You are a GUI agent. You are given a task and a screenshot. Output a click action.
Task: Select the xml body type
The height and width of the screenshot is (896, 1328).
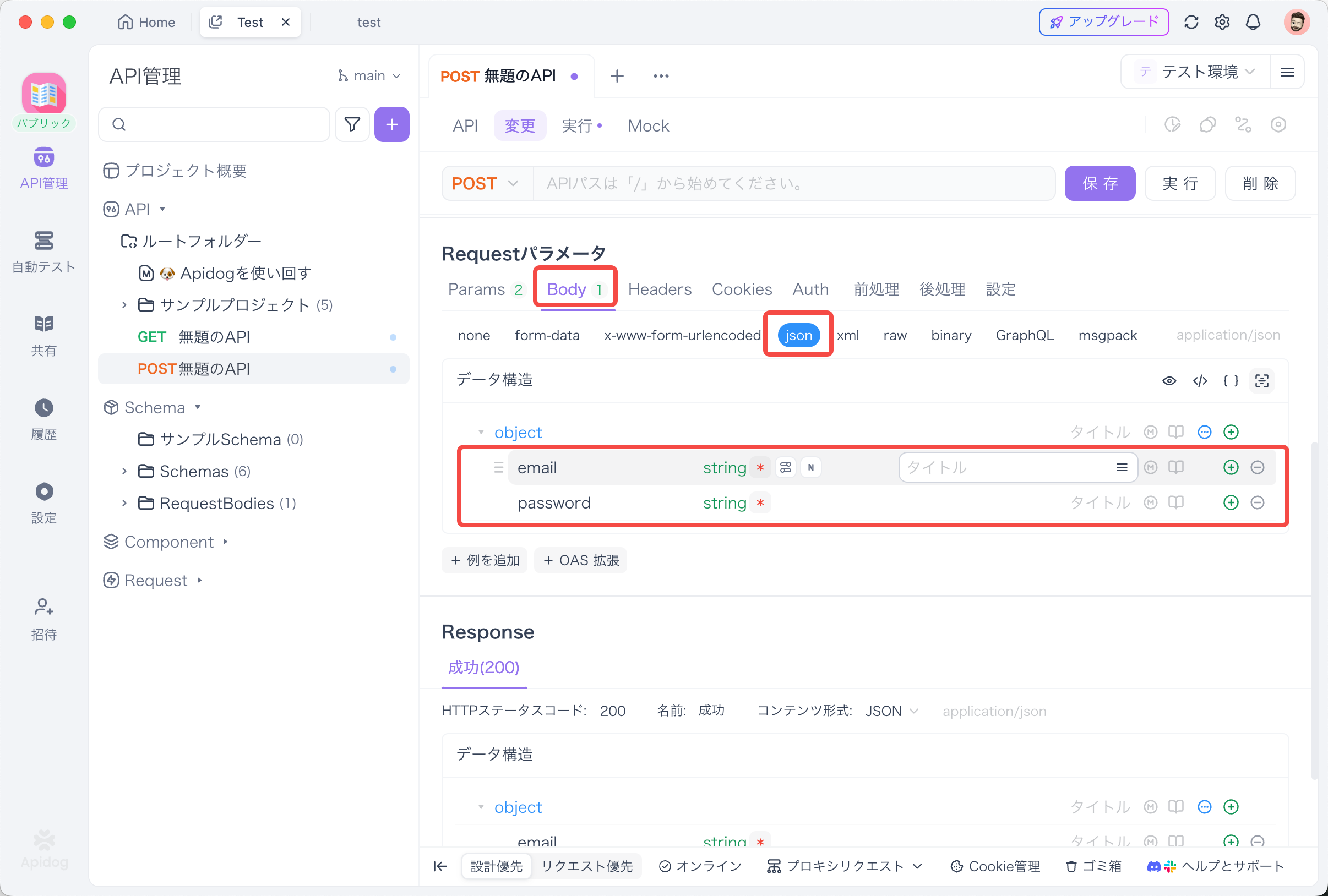click(847, 335)
